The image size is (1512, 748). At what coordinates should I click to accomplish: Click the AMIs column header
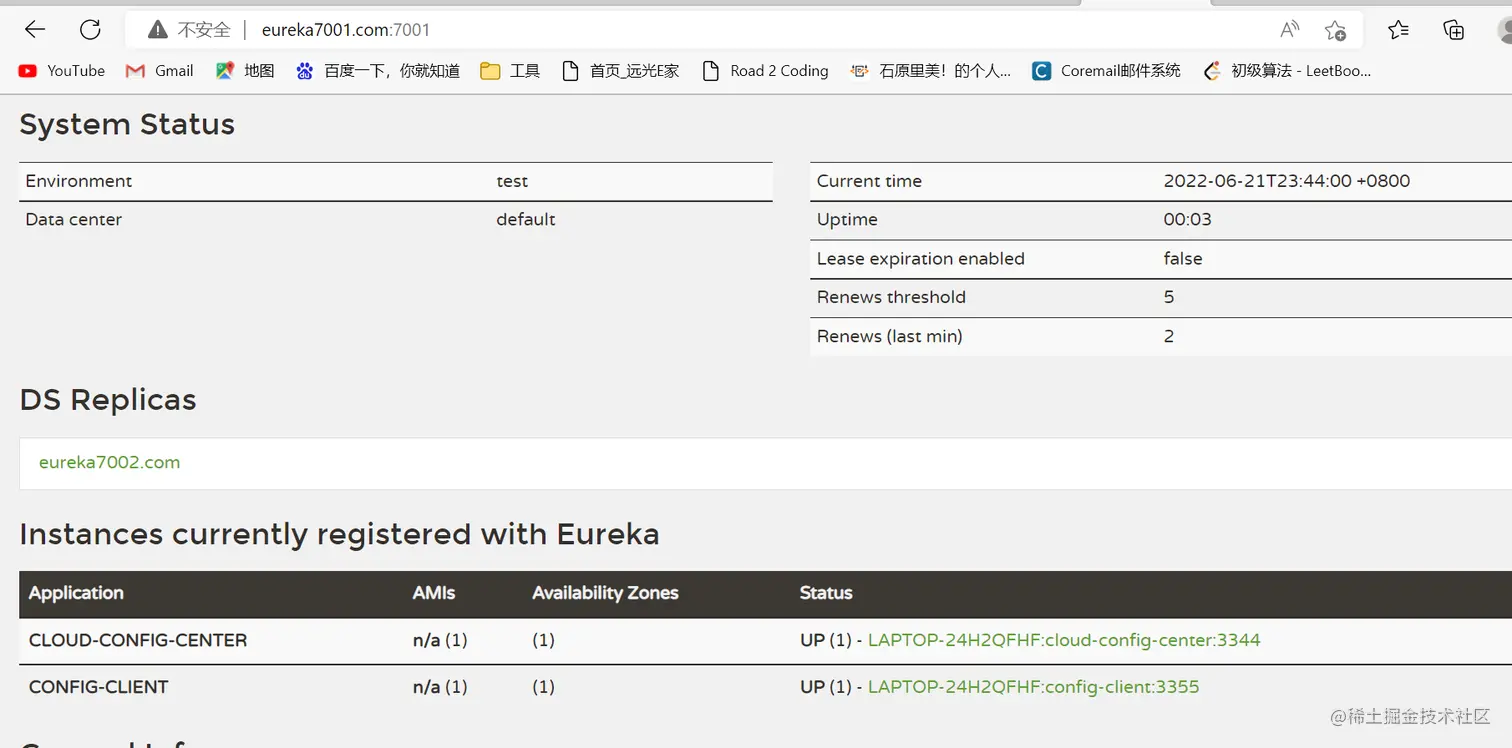[x=434, y=593]
